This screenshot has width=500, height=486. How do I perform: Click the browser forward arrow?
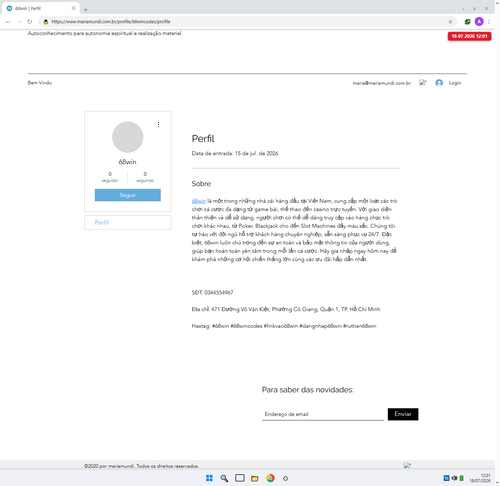[x=19, y=22]
